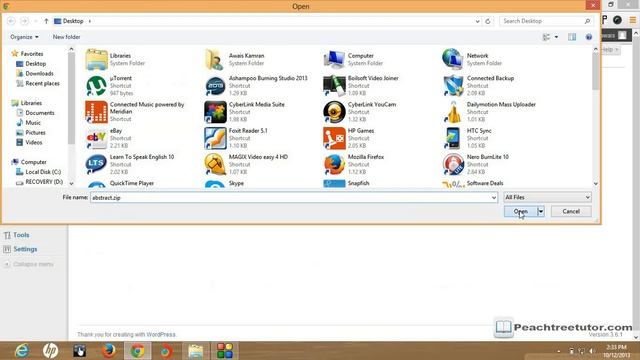Click the Open button

[521, 211]
